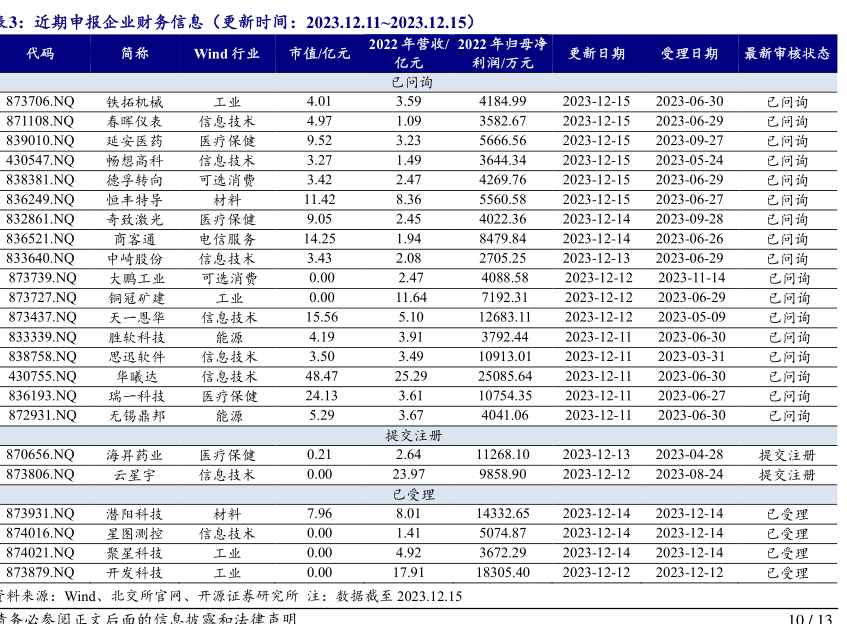This screenshot has height=624, width=847.
Task: Click stock code 839010.NQ
Action: point(40,140)
